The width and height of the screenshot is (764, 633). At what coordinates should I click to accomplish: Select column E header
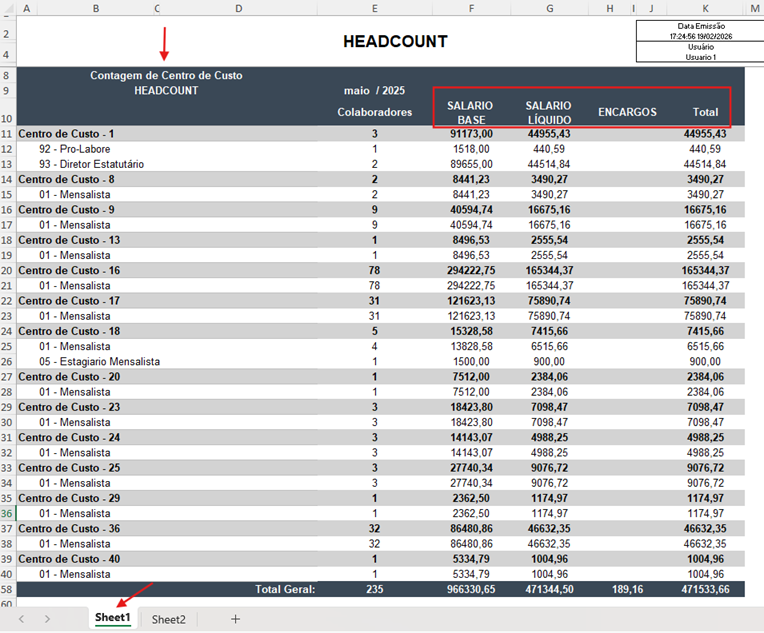point(374,8)
